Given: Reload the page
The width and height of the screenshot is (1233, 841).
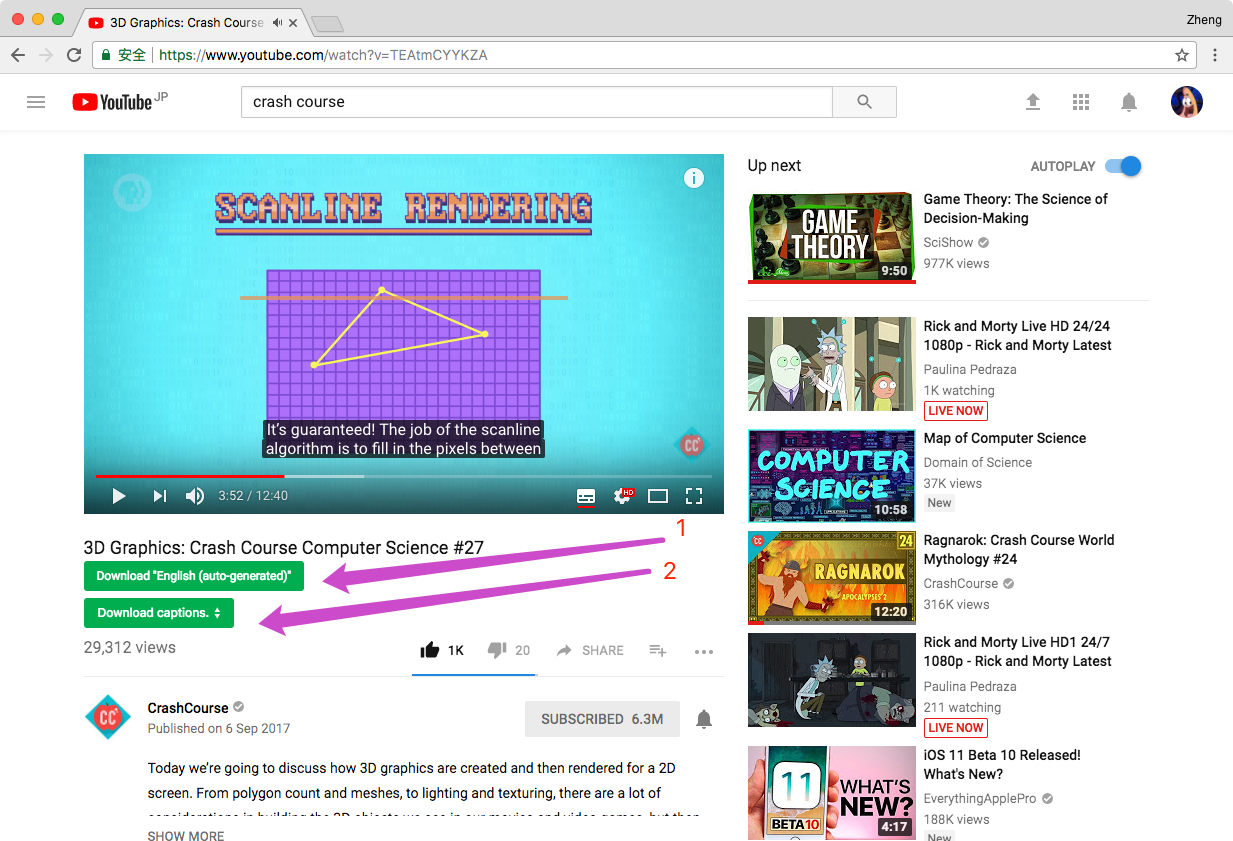Looking at the screenshot, I should (74, 55).
